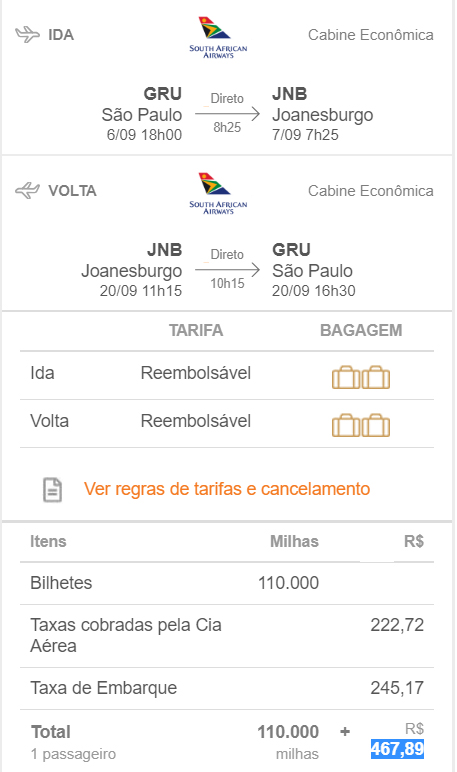Click the Reembolsável fare for Volta
Image resolution: width=457 pixels, height=772 pixels.
pyautogui.click(x=196, y=421)
